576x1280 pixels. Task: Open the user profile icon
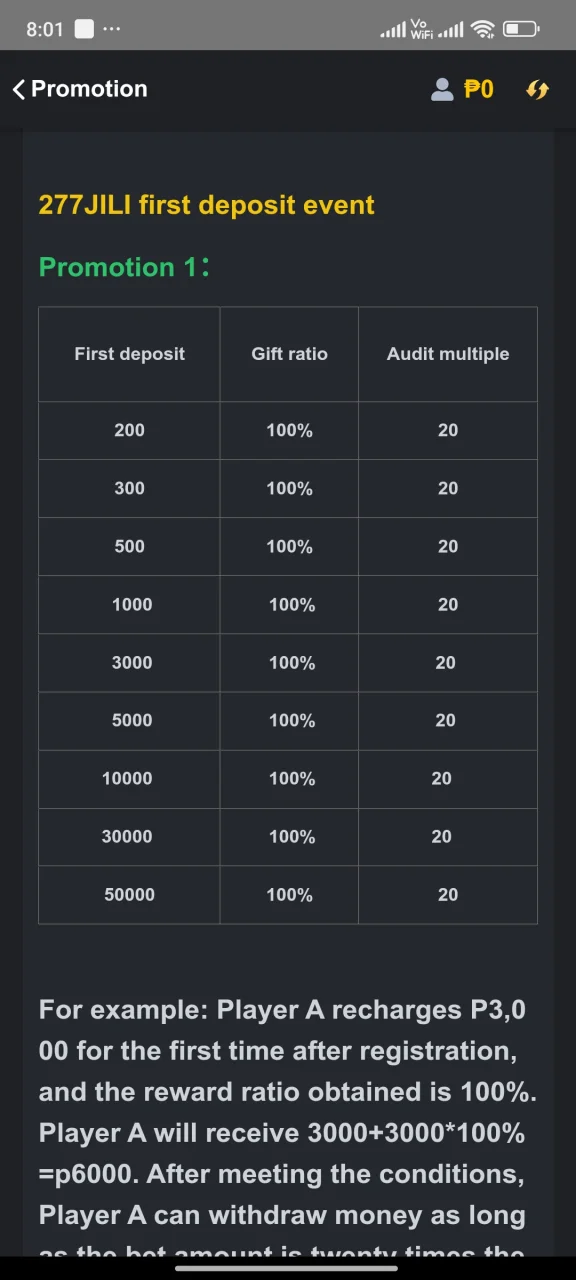(x=442, y=89)
